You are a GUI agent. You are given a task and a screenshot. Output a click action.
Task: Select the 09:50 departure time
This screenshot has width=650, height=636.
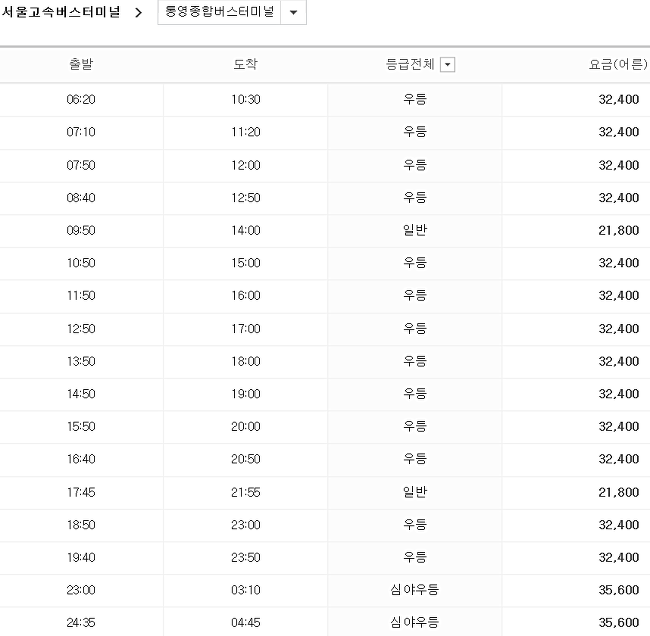[x=81, y=230]
